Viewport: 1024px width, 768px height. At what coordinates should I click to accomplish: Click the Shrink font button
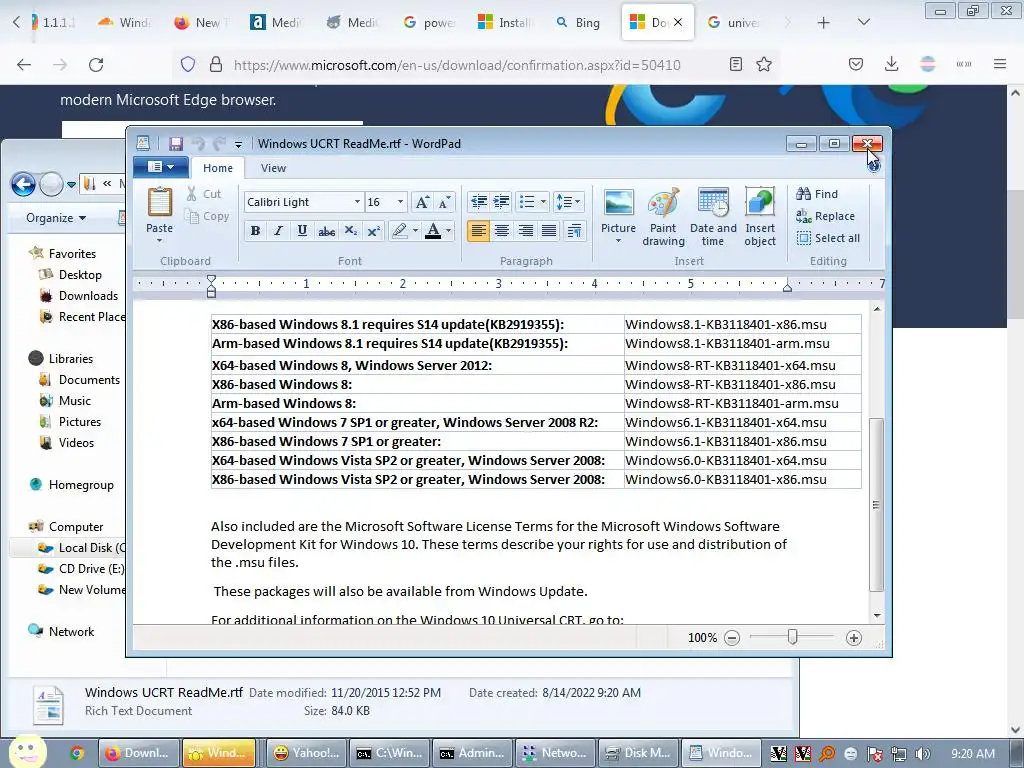(444, 202)
